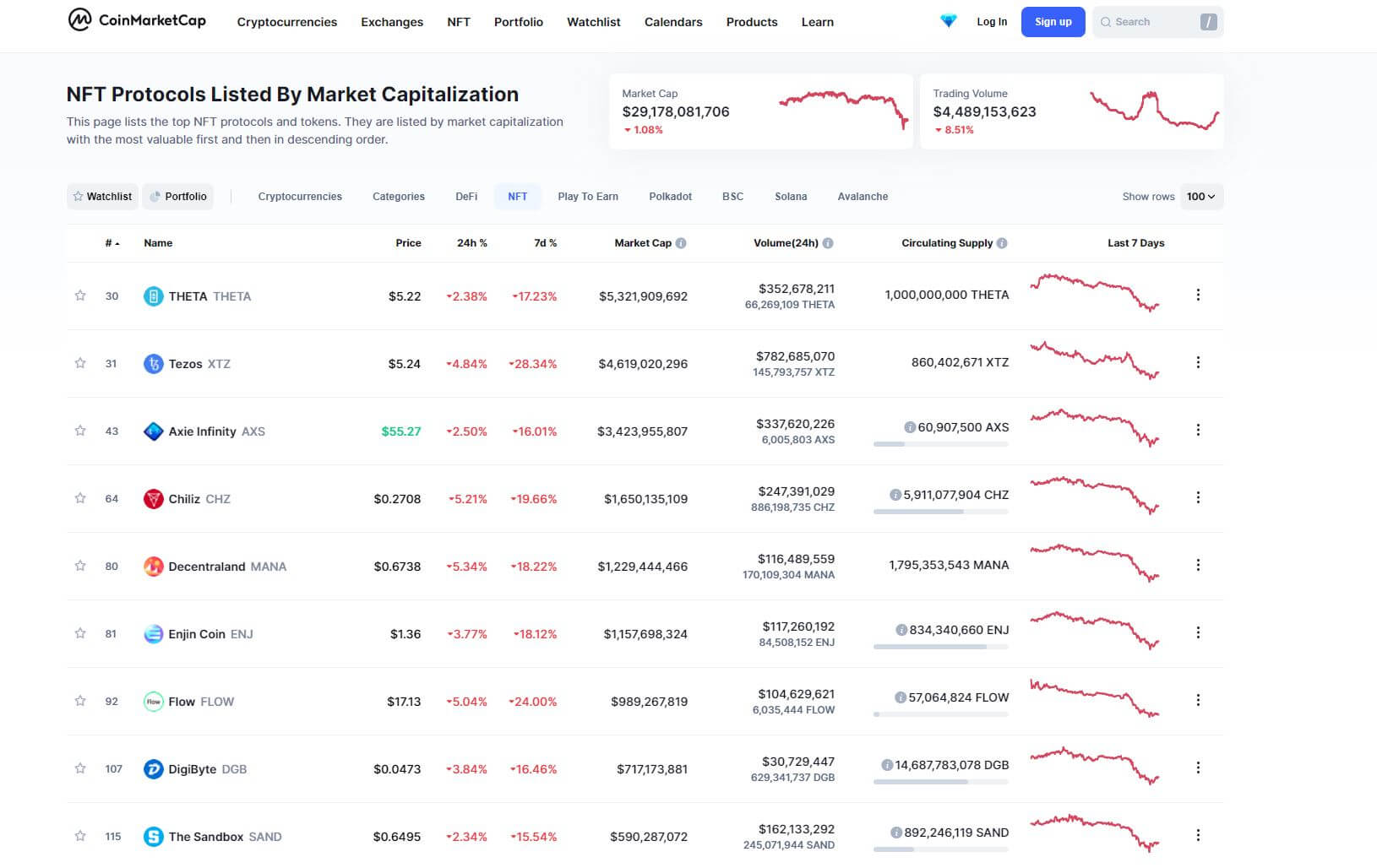Star THETA to add to watchlist

80,296
